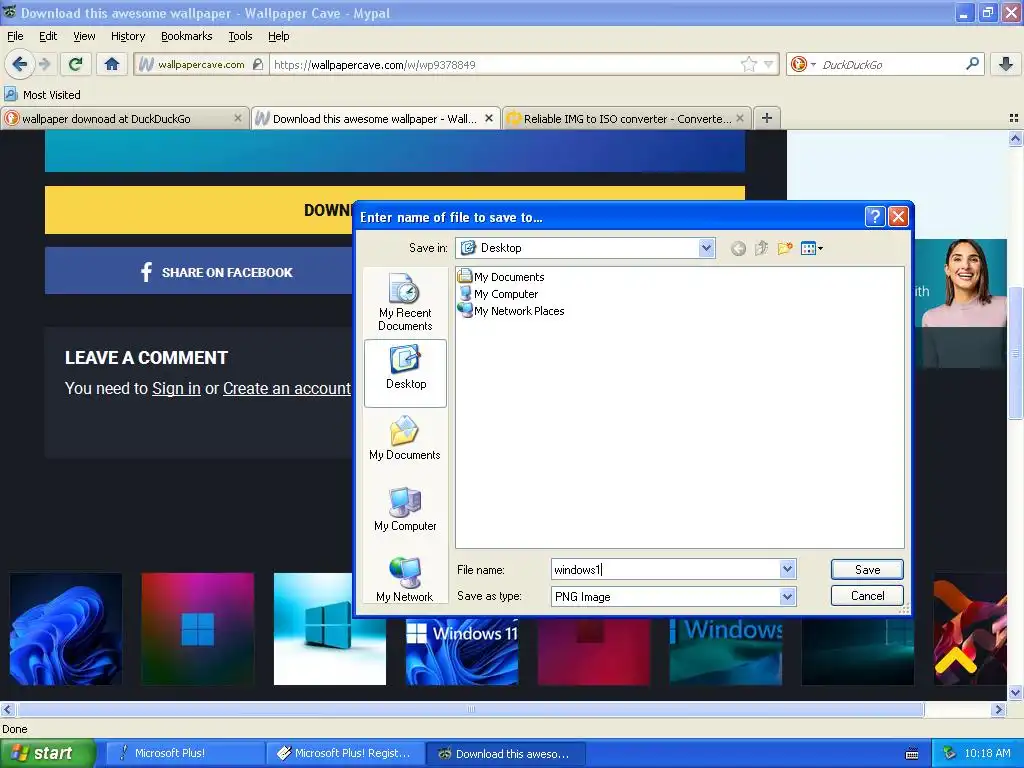Screen dimensions: 1024x768
Task: Open the History menu
Action: (x=127, y=36)
